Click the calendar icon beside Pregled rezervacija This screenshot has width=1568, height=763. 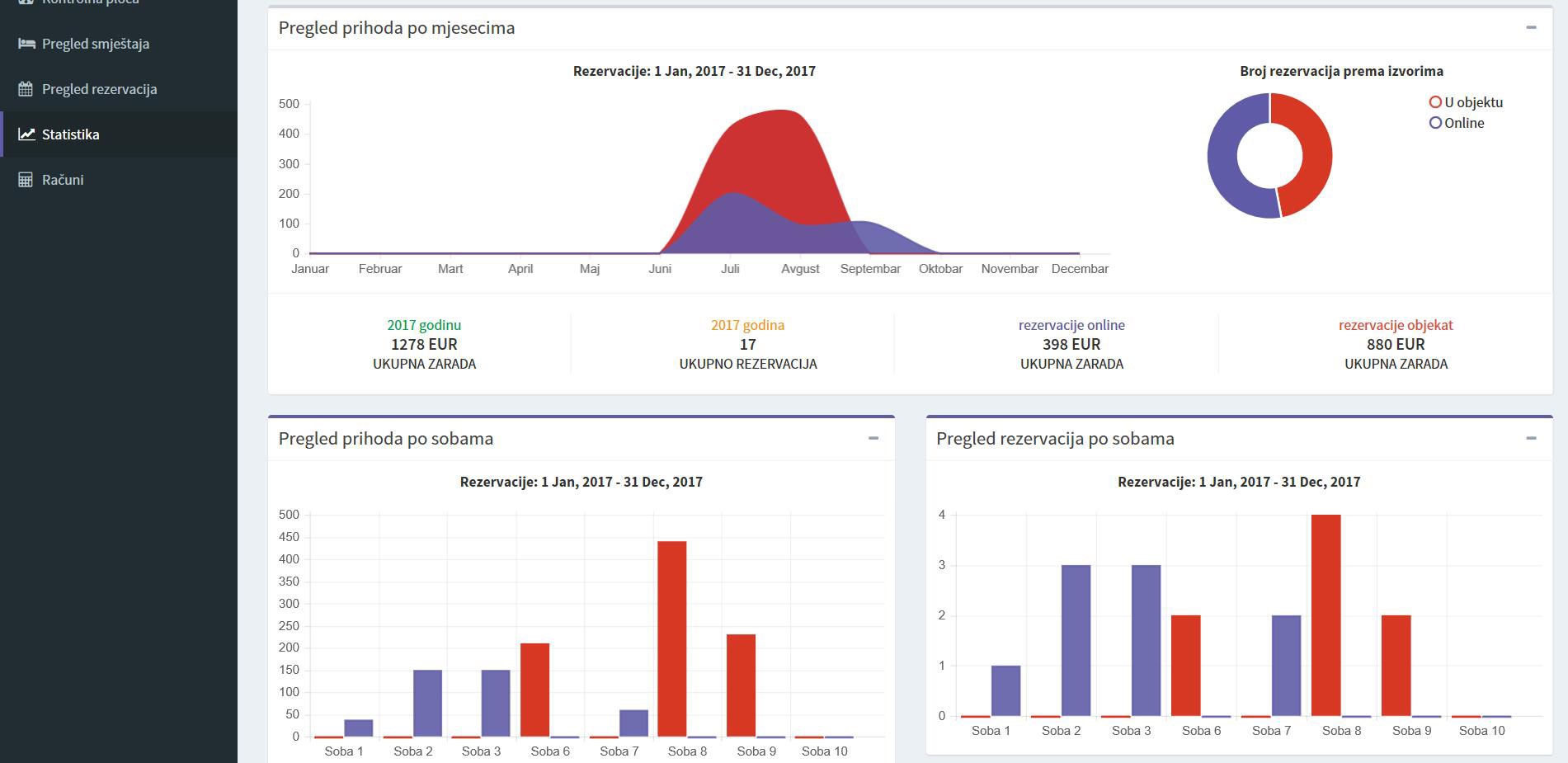26,89
